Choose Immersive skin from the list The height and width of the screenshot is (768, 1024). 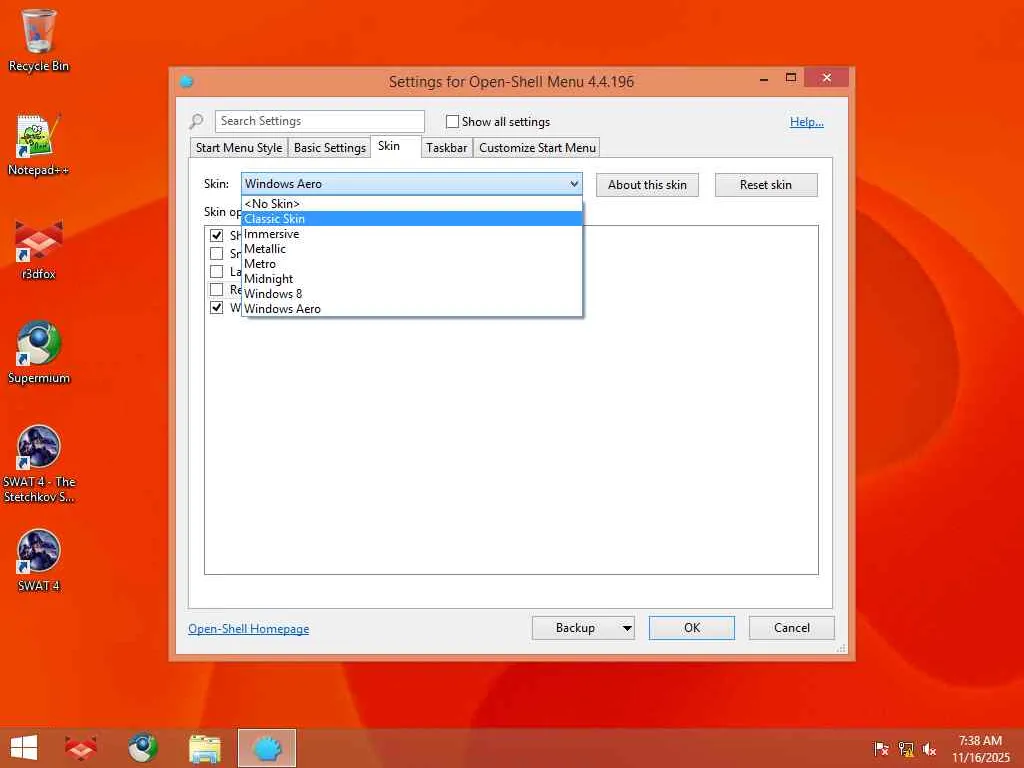(x=411, y=234)
